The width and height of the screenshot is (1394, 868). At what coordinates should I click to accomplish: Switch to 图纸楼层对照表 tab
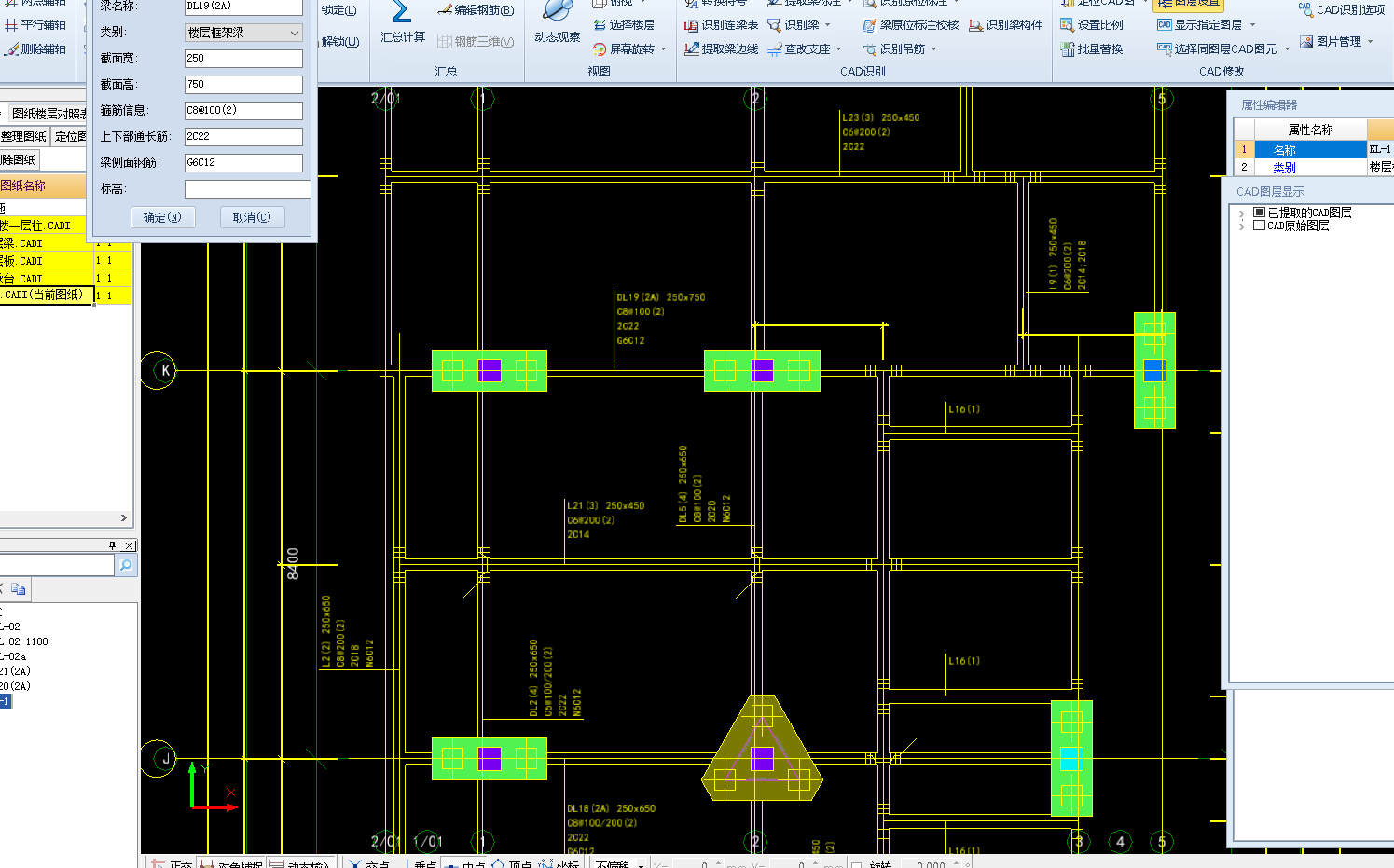[48, 114]
